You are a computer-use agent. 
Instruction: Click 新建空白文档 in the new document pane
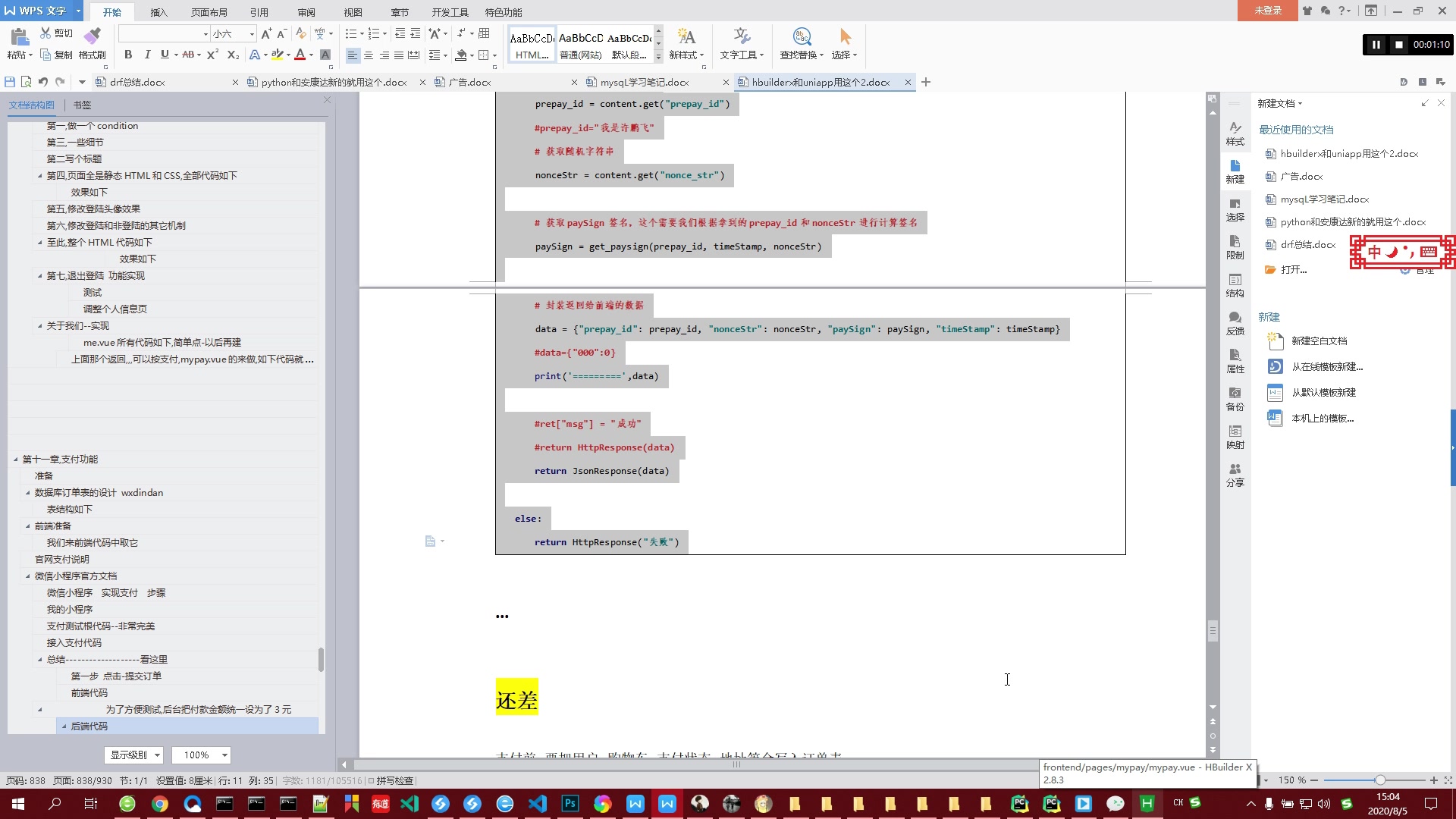(x=1319, y=341)
